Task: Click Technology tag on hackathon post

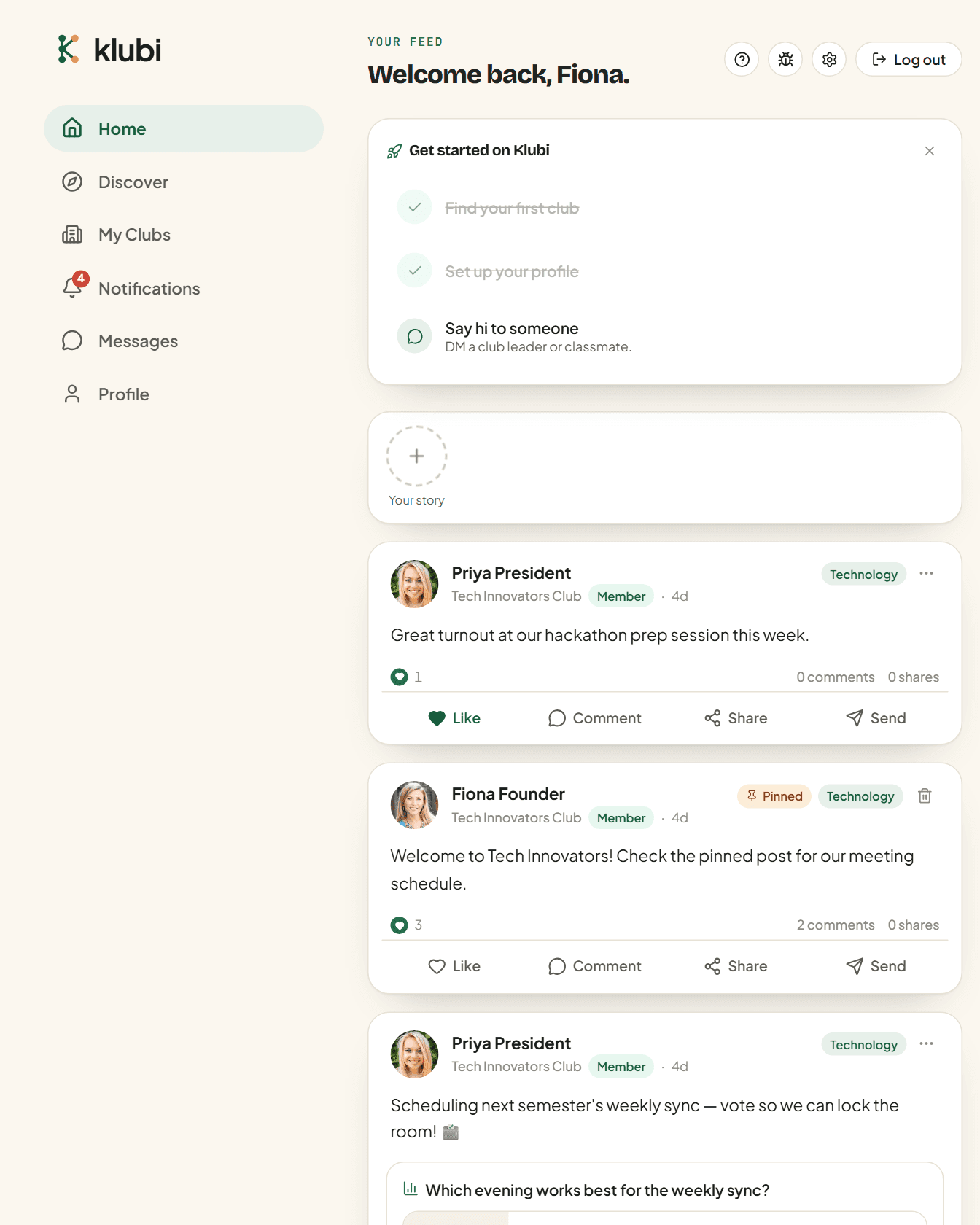Action: tap(863, 575)
